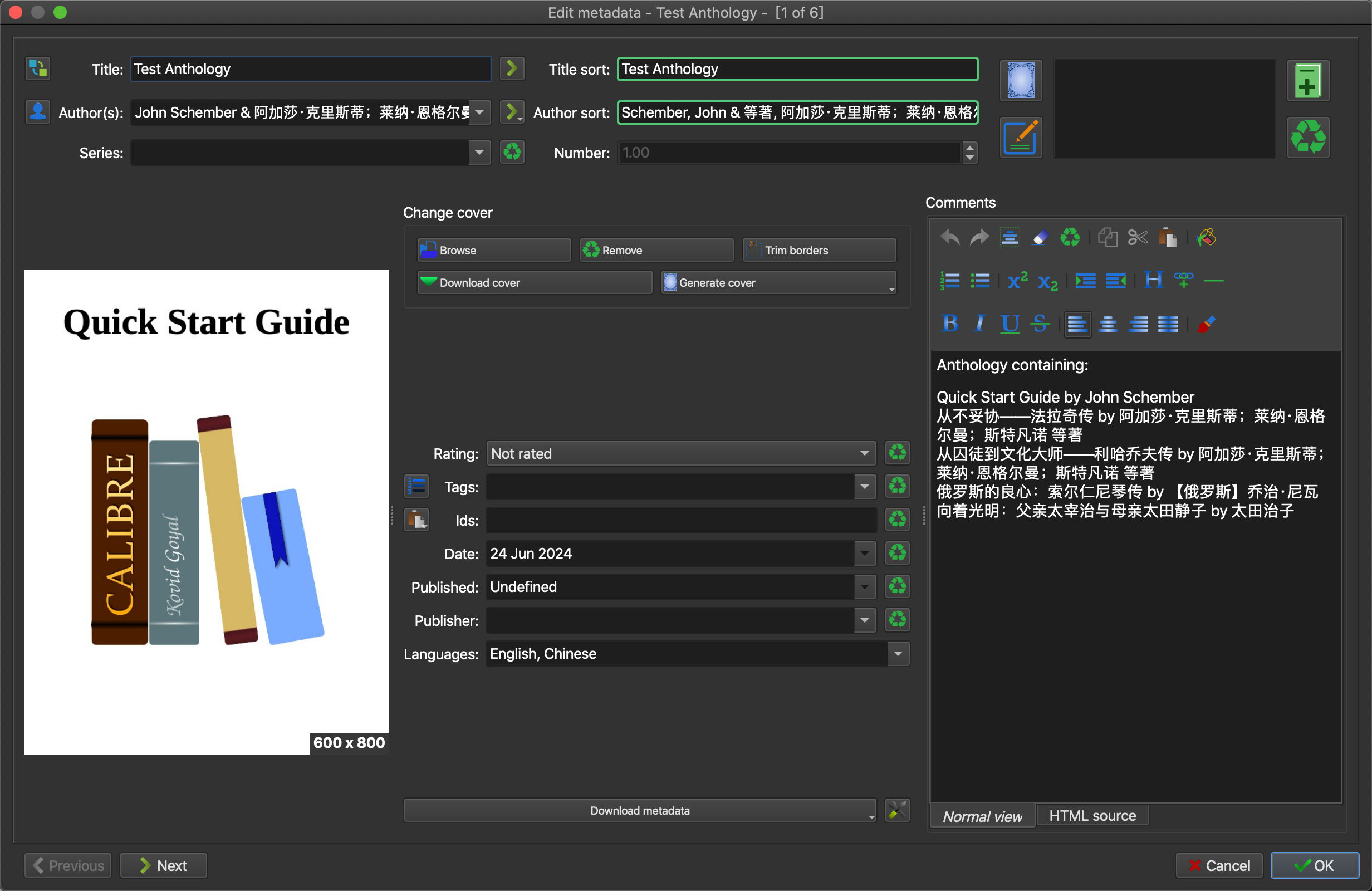This screenshot has width=1372, height=891.
Task: Open the tag editor icon beside Tags
Action: 416,487
